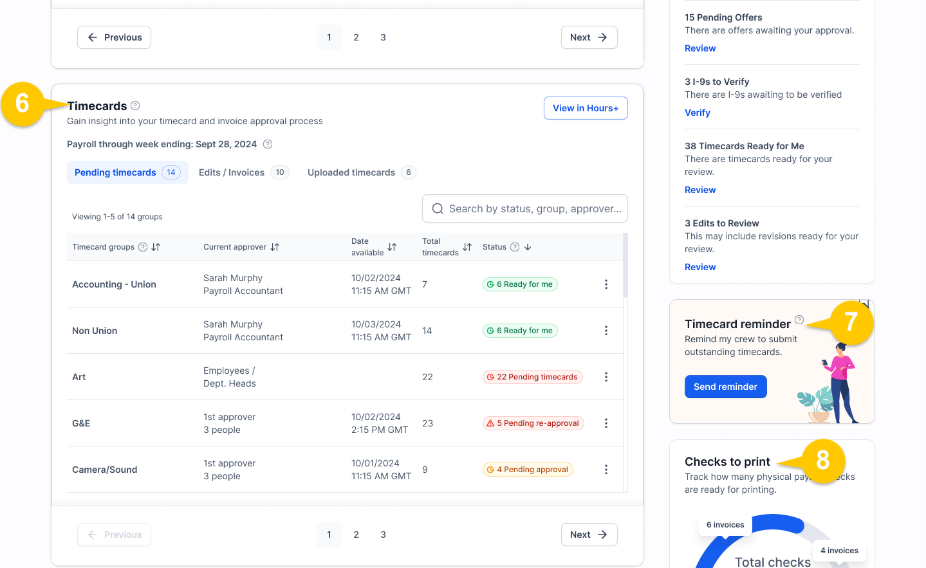Click top Previous pagination button
Image resolution: width=926 pixels, height=568 pixels.
tap(114, 37)
